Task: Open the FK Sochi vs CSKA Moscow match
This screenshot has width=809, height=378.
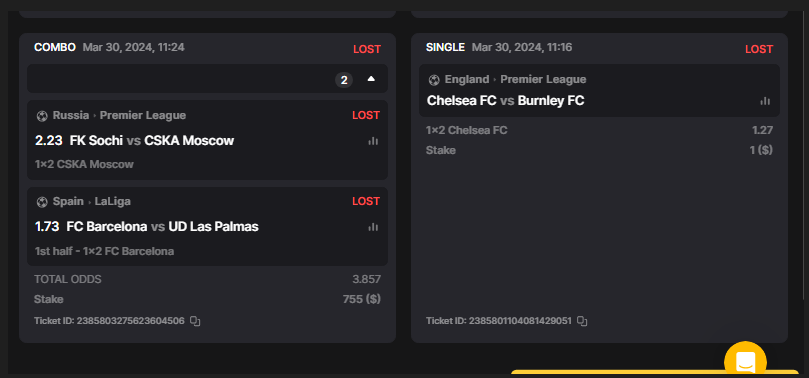Action: (152, 140)
